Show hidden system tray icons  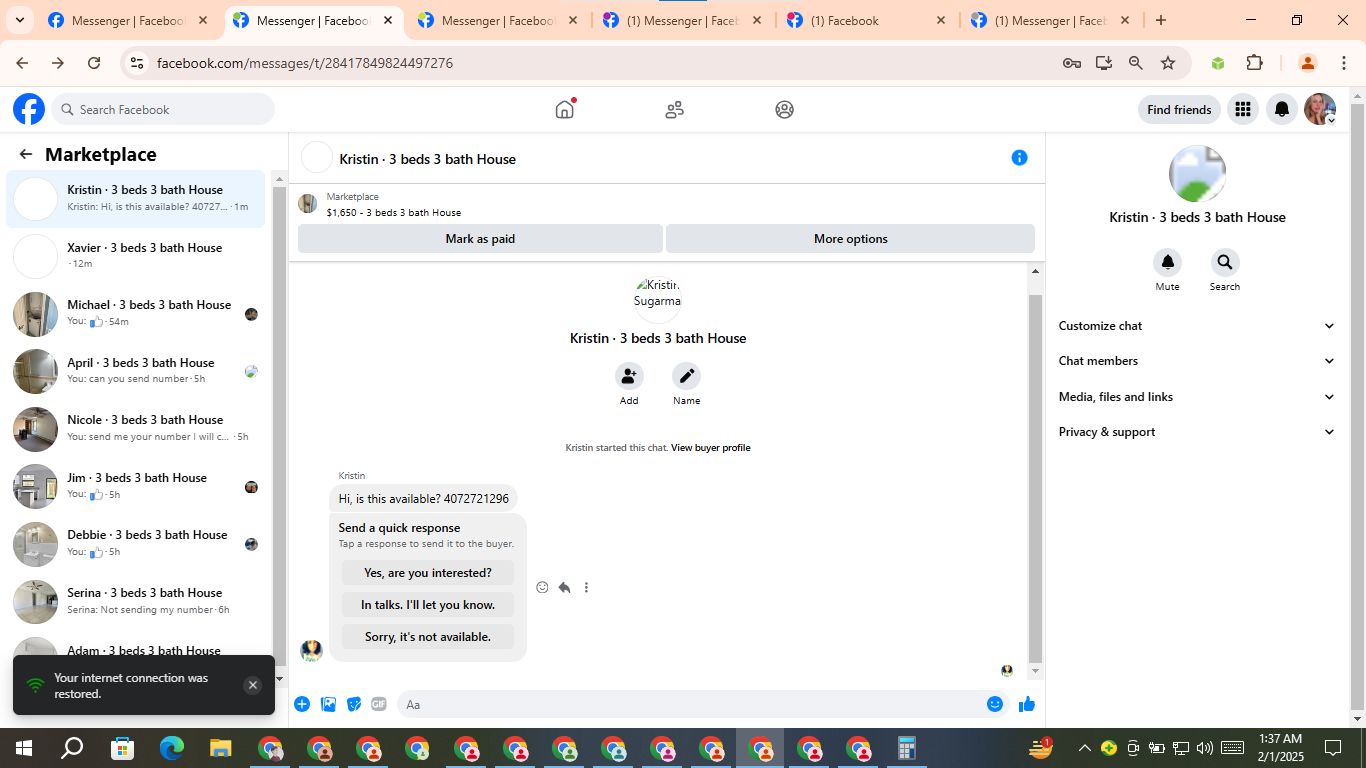pyautogui.click(x=1084, y=748)
